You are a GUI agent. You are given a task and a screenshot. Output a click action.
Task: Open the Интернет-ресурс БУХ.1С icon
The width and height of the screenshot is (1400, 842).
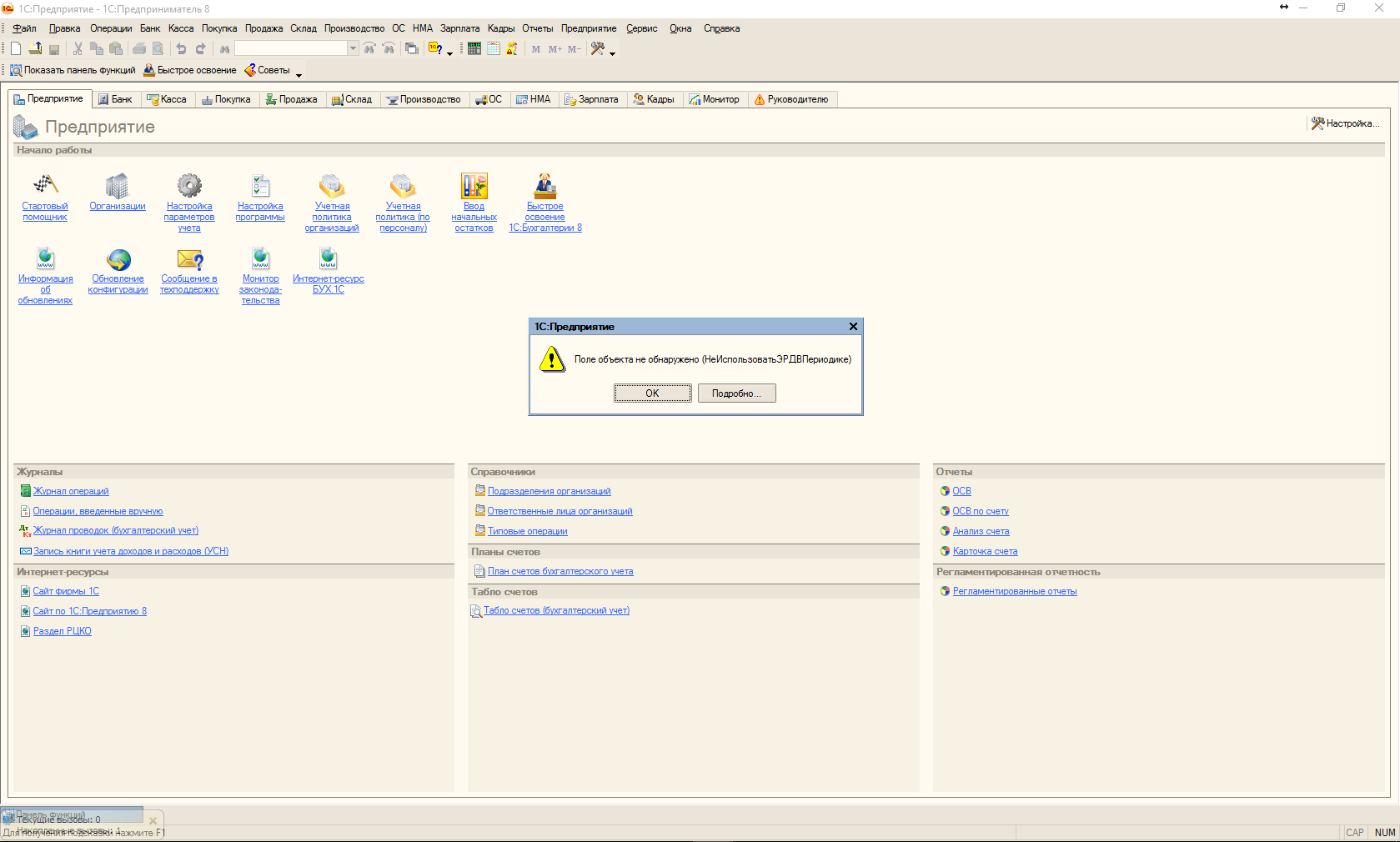coord(329,258)
